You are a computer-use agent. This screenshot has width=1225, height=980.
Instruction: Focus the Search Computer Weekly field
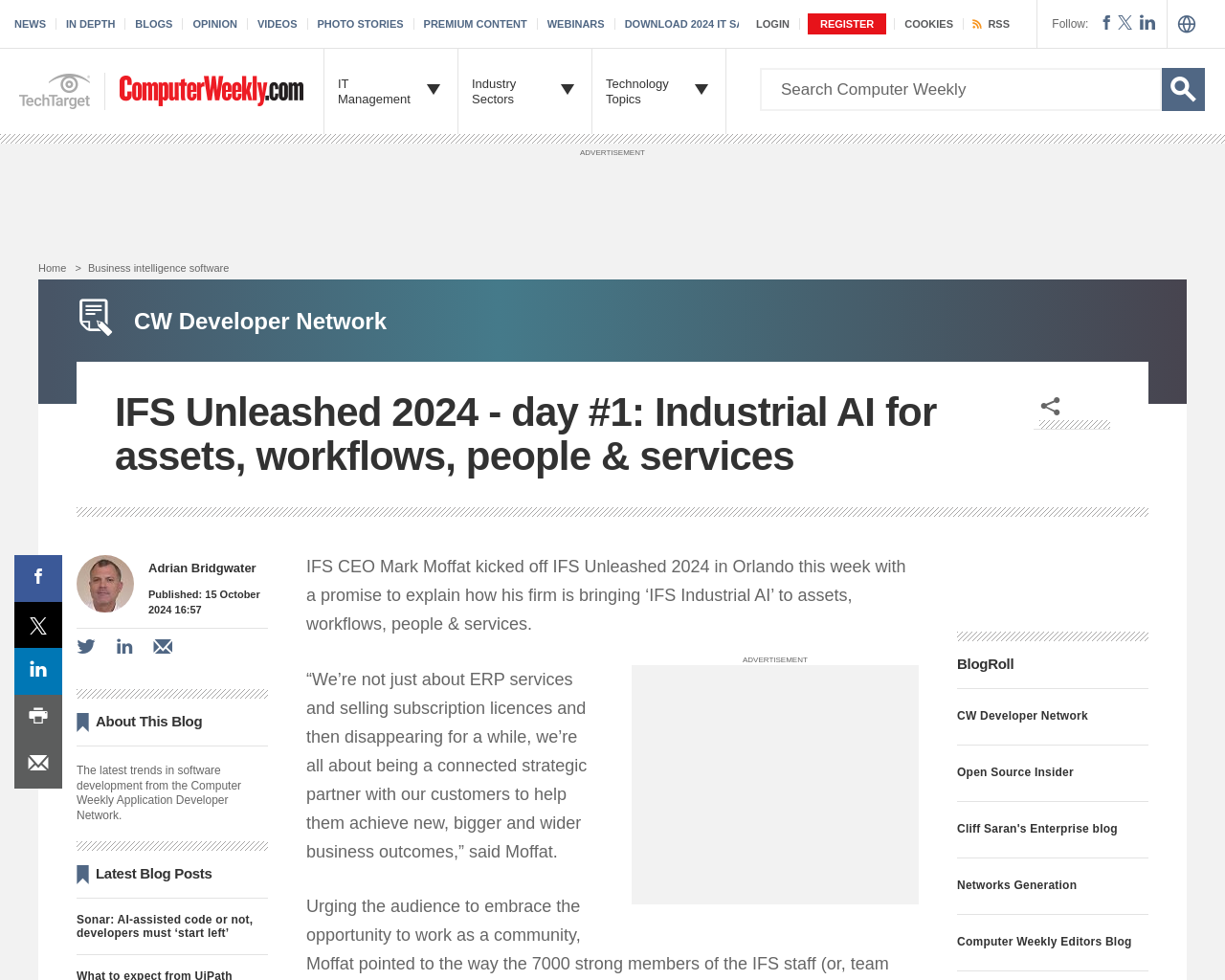(x=961, y=89)
